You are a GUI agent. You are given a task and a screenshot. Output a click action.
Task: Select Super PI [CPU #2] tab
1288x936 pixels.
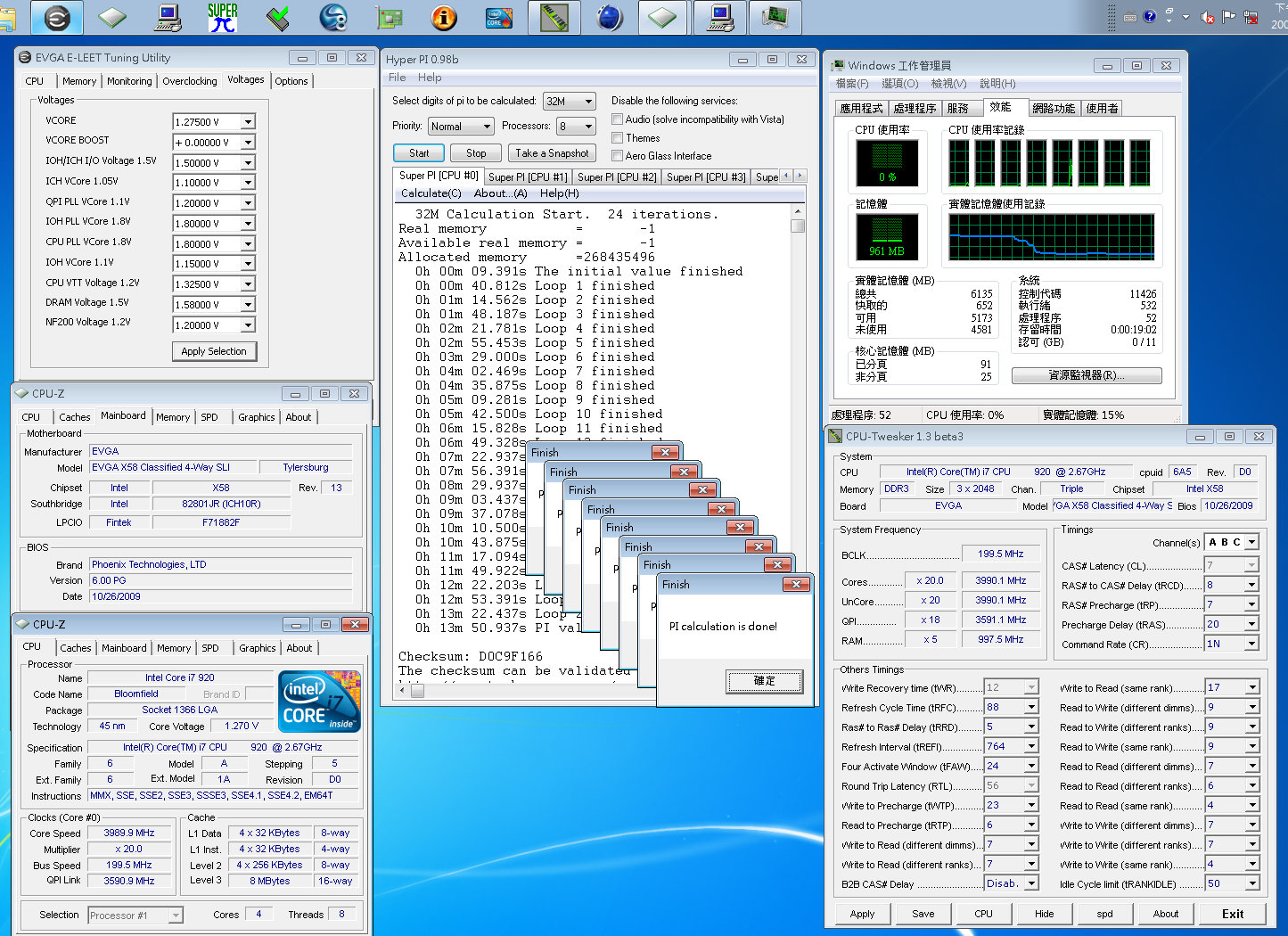tap(617, 177)
